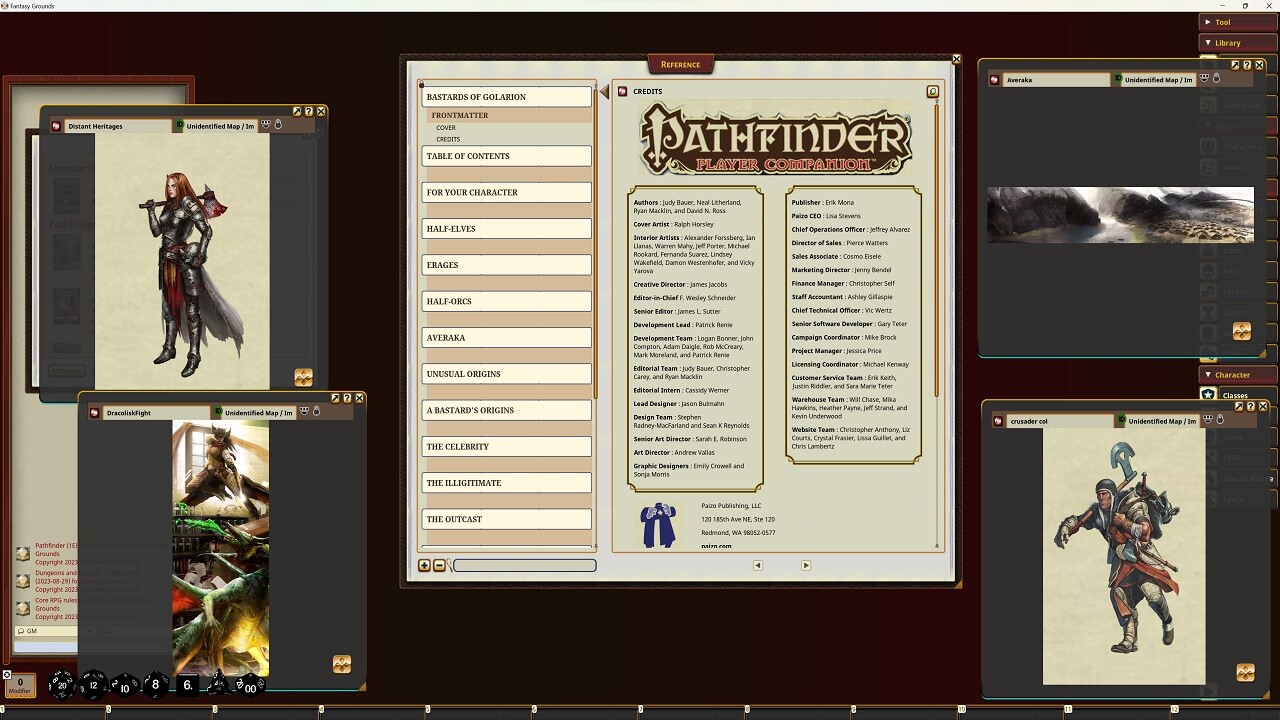Collapse the Library panel in the sidebar
The image size is (1280, 720).
tap(1237, 42)
